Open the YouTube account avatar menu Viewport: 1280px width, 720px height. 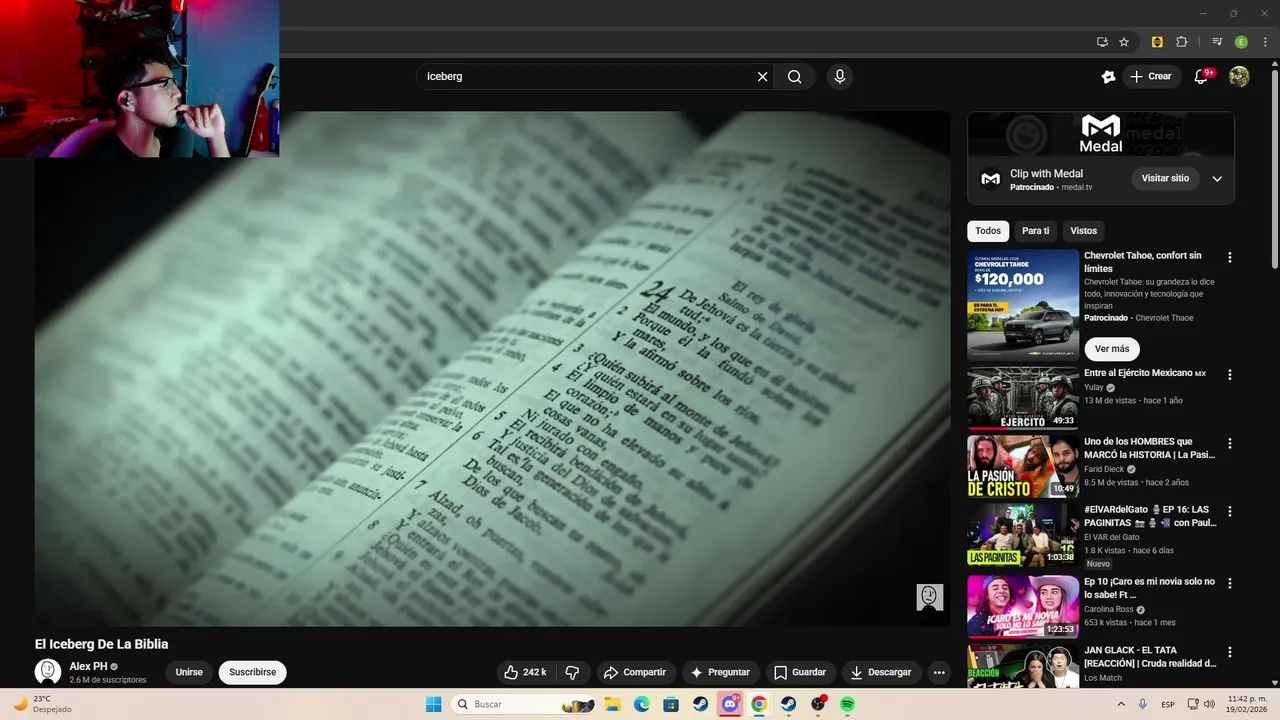[x=1239, y=76]
